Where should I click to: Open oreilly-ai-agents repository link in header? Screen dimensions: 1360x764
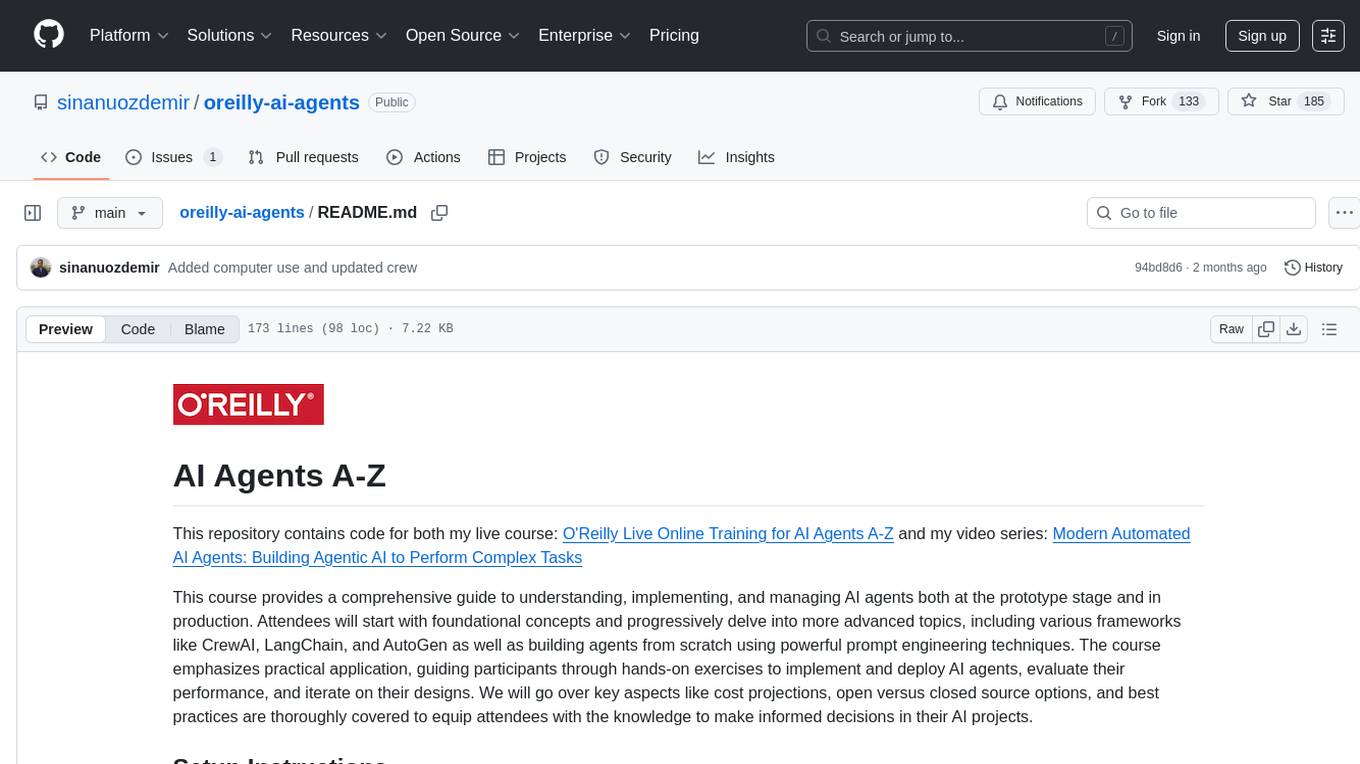282,102
